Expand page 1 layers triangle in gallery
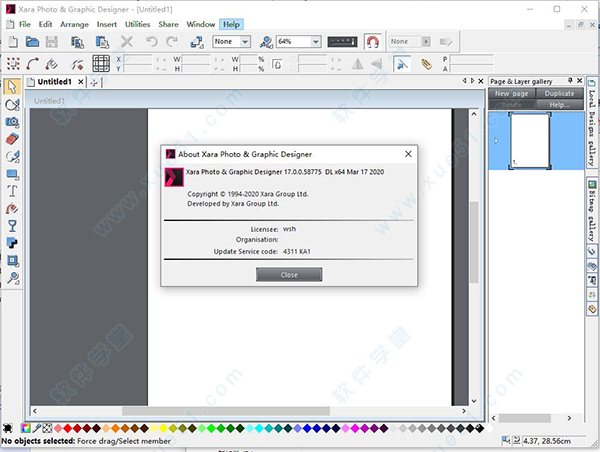Viewport: 600px width, 452px height. (496, 140)
